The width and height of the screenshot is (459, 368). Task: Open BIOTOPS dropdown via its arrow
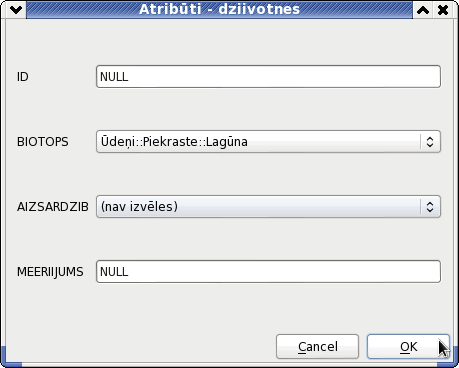point(430,142)
